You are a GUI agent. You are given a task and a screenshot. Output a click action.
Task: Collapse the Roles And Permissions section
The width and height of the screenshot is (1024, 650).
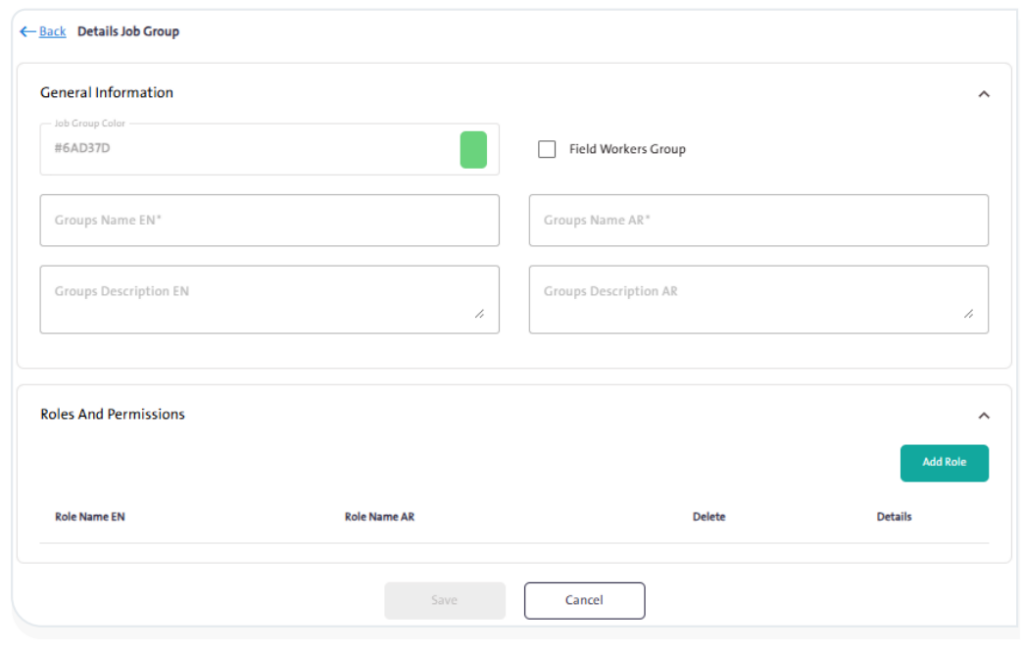(x=983, y=415)
